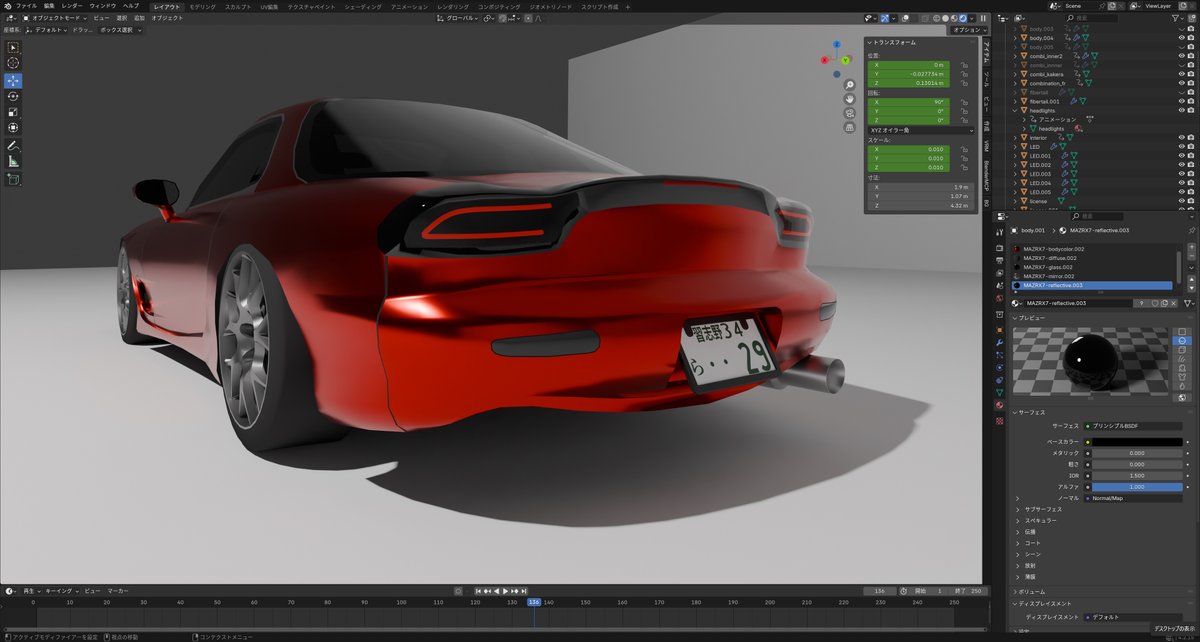The height and width of the screenshot is (642, 1200).
Task: Click the Y location value field
Action: pos(910,73)
